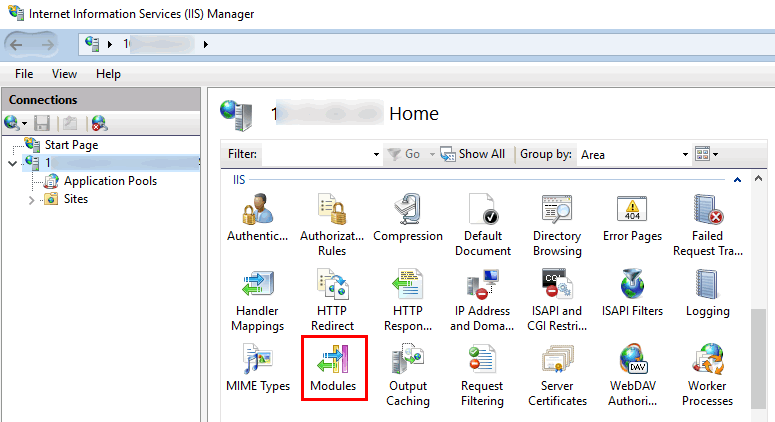The width and height of the screenshot is (775, 422).
Task: Open Default Document feature
Action: click(x=482, y=225)
